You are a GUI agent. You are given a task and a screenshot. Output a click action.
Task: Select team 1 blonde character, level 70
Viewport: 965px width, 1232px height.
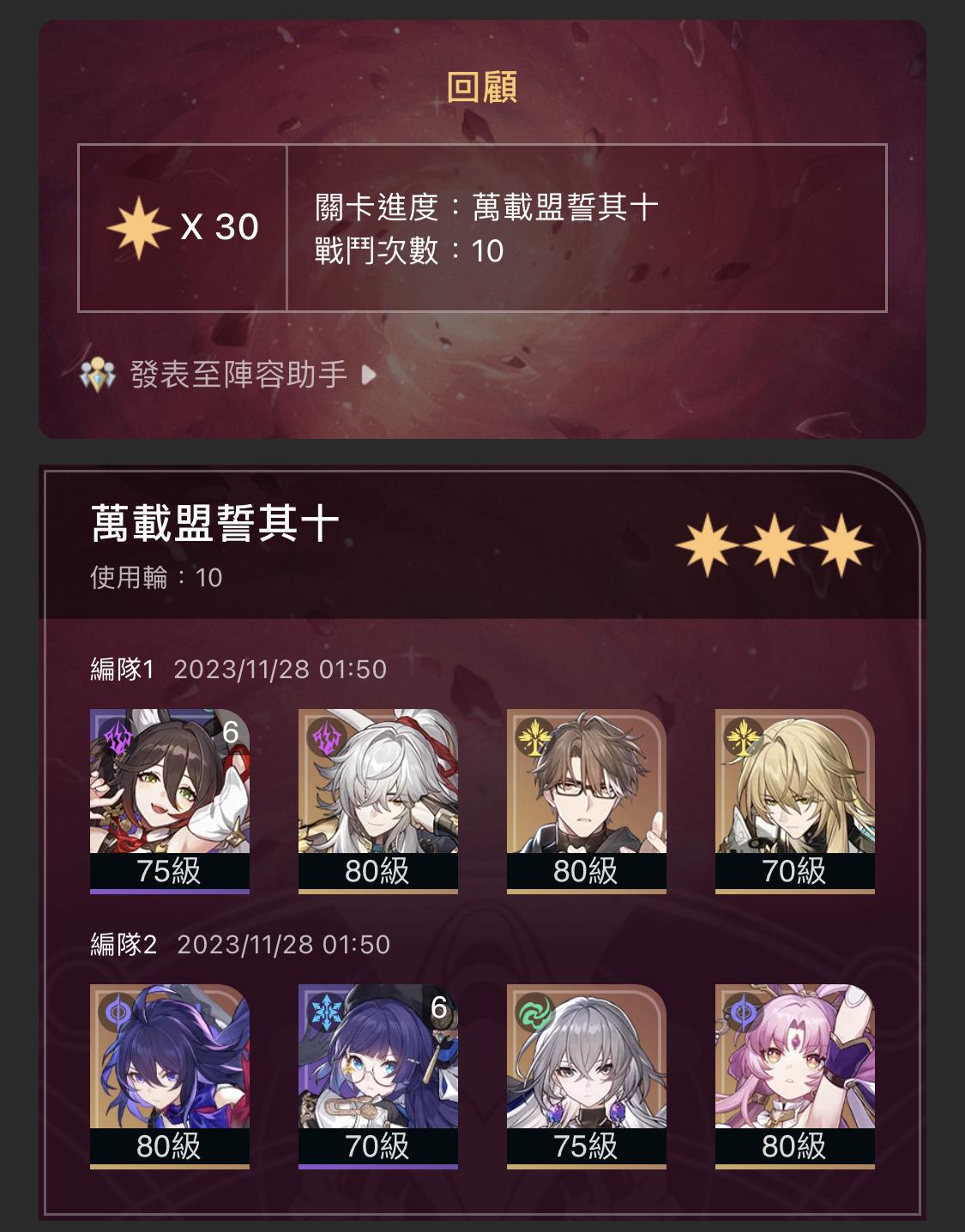coord(795,801)
